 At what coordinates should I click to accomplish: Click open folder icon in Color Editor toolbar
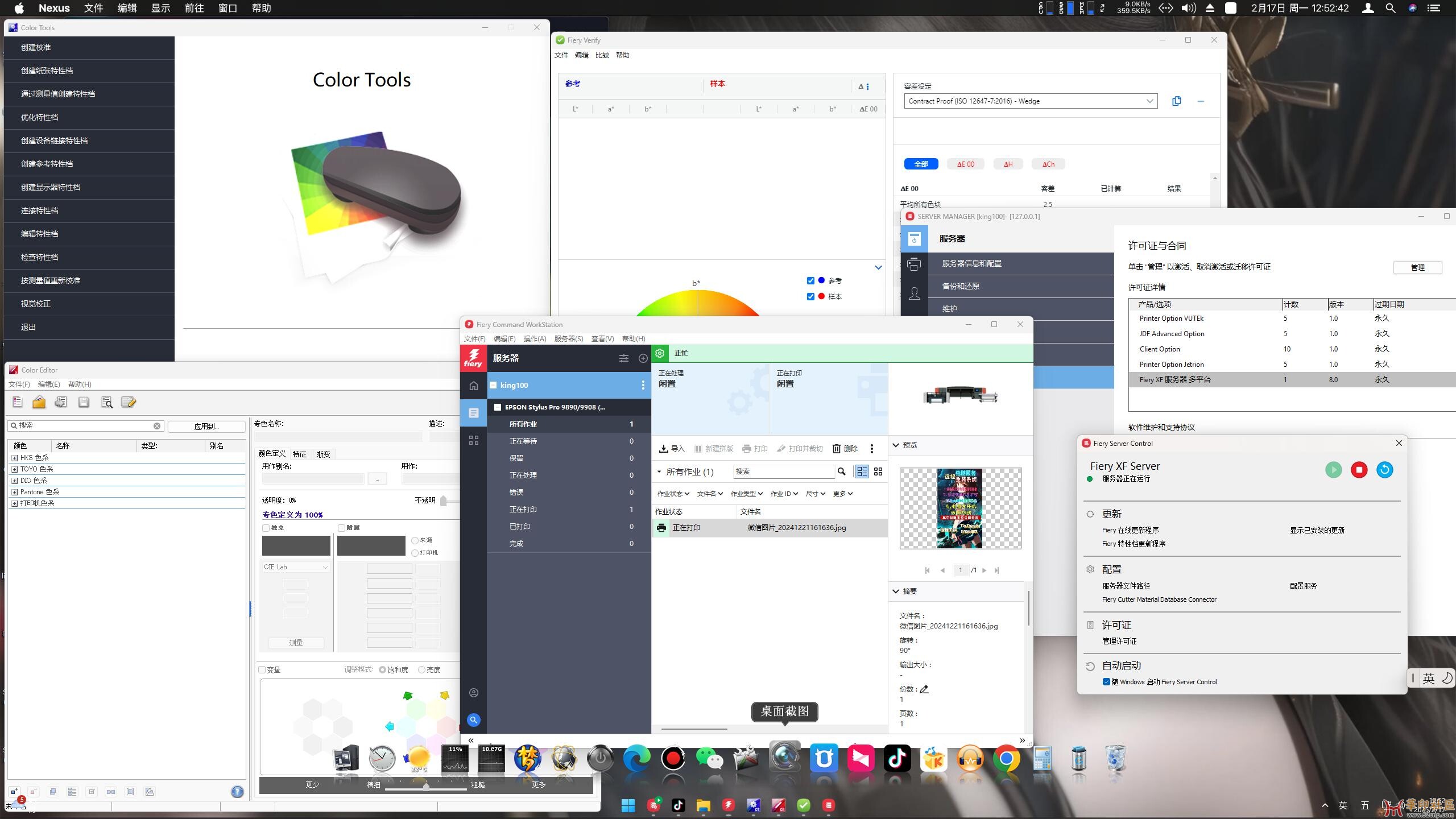click(x=39, y=402)
